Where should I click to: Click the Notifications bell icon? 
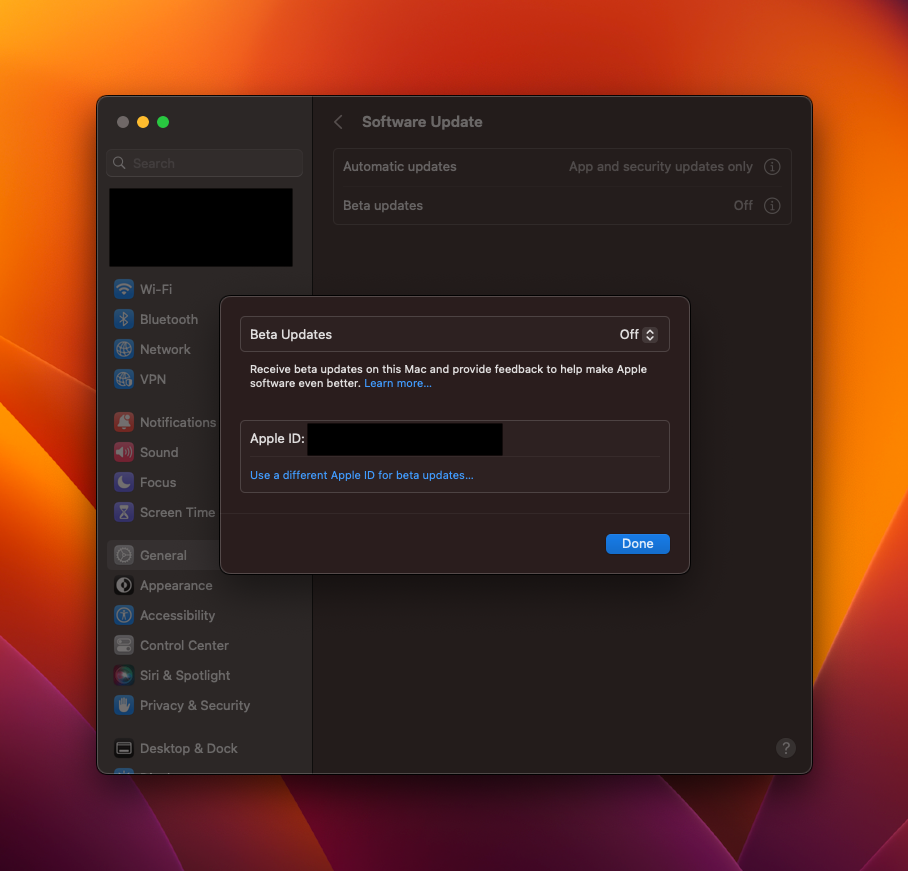click(x=124, y=422)
